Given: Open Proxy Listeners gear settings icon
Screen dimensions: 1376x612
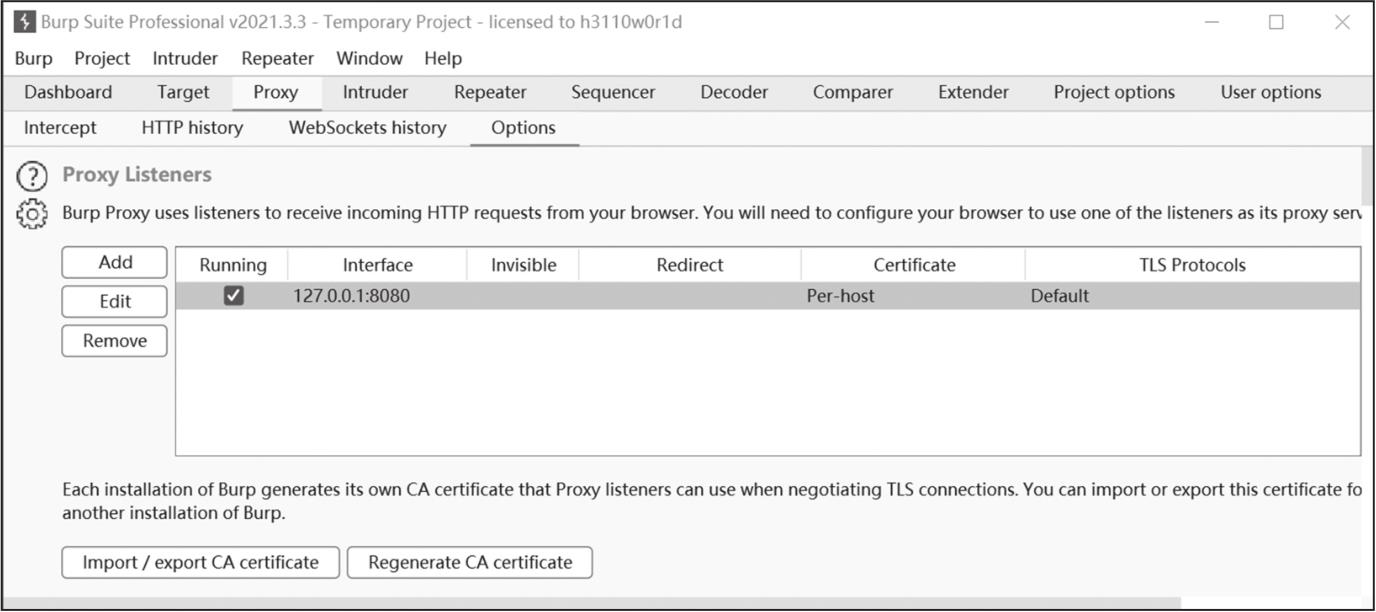Looking at the screenshot, I should tap(32, 214).
